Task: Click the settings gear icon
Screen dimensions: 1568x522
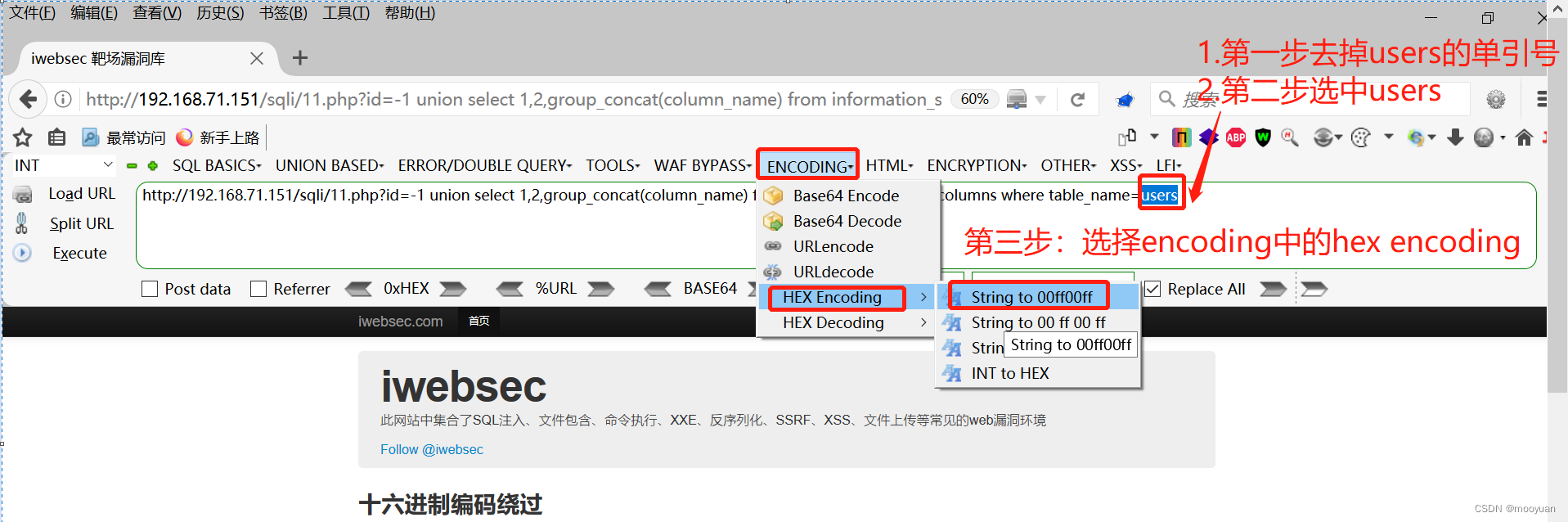Action: (1496, 100)
